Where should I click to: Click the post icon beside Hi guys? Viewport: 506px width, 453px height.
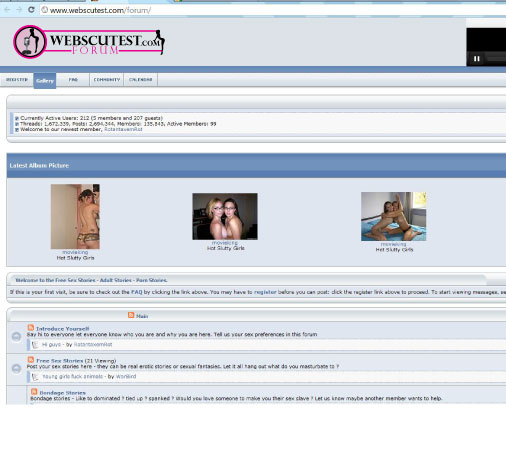pos(35,344)
